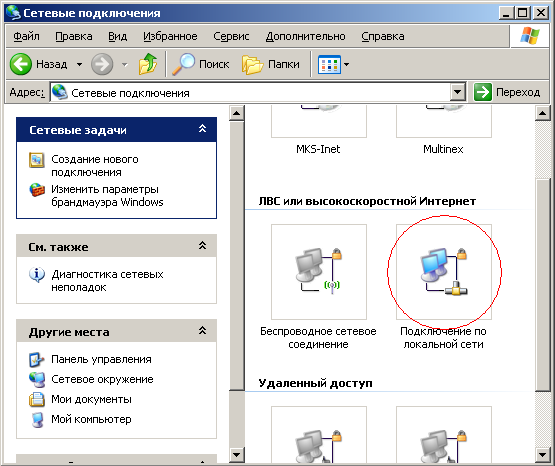The width and height of the screenshot is (555, 466).
Task: Select Беспроводное сетевое соединение icon
Action: point(319,272)
